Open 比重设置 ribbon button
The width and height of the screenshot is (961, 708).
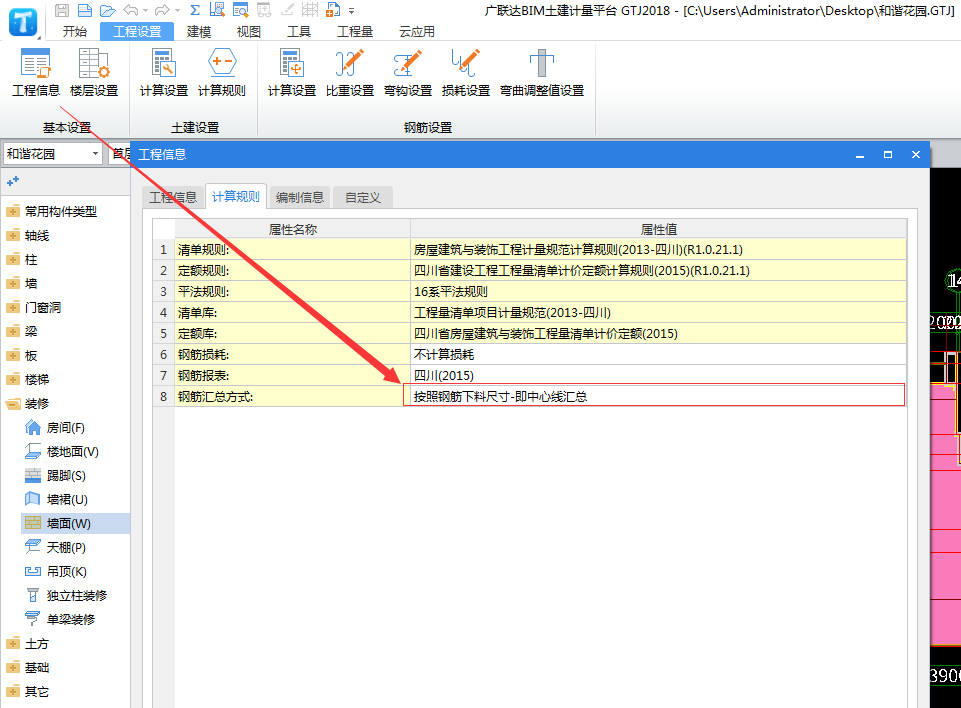tap(350, 72)
